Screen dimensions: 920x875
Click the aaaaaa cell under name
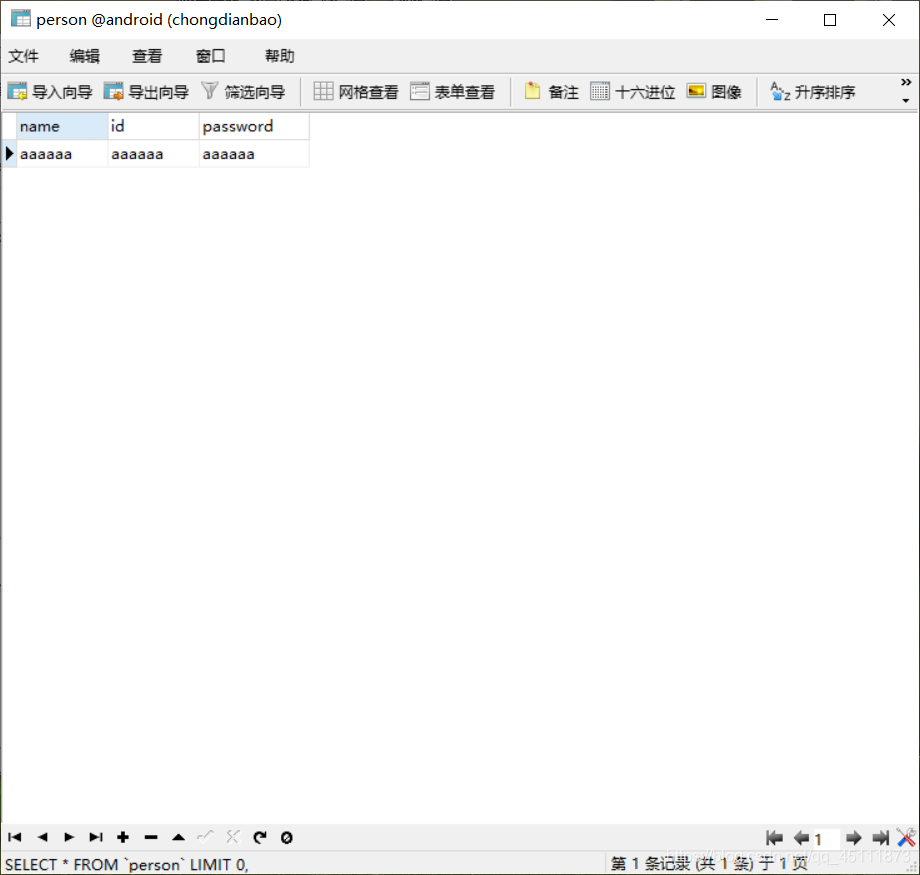tap(62, 154)
